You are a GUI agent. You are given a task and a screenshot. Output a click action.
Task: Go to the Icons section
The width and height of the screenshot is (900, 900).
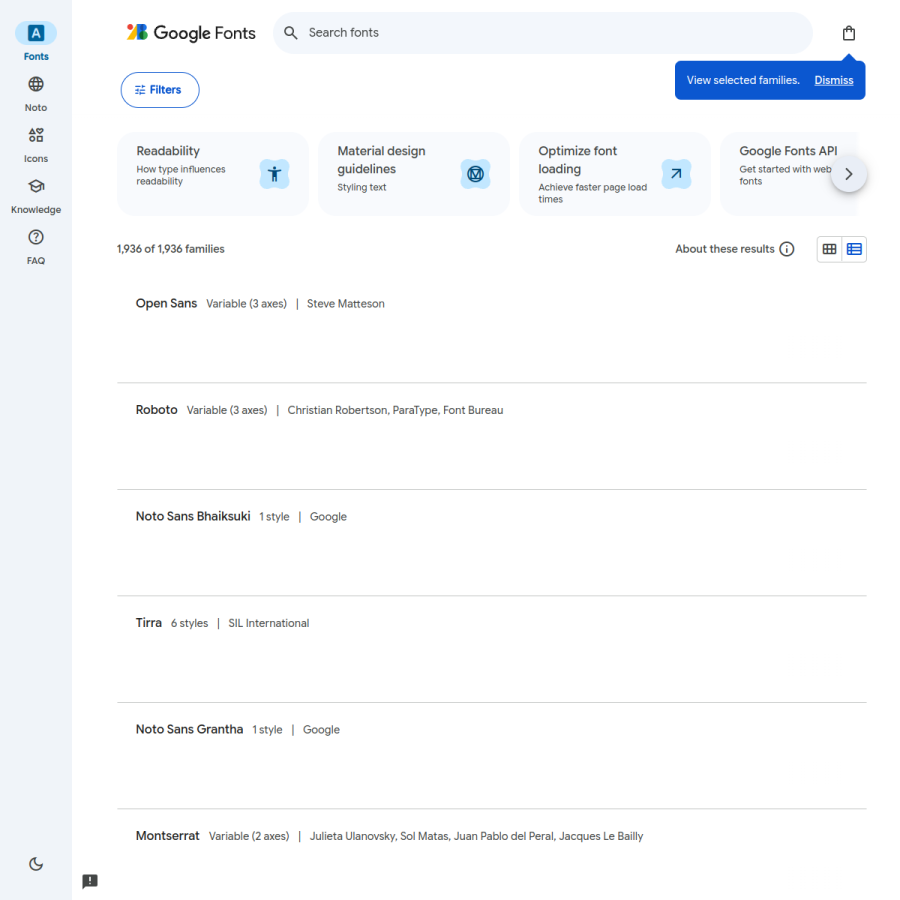[x=36, y=145]
